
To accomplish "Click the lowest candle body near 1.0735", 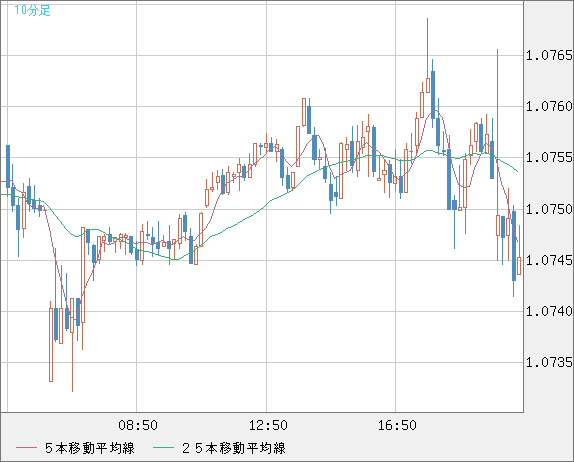I will 51,344.
